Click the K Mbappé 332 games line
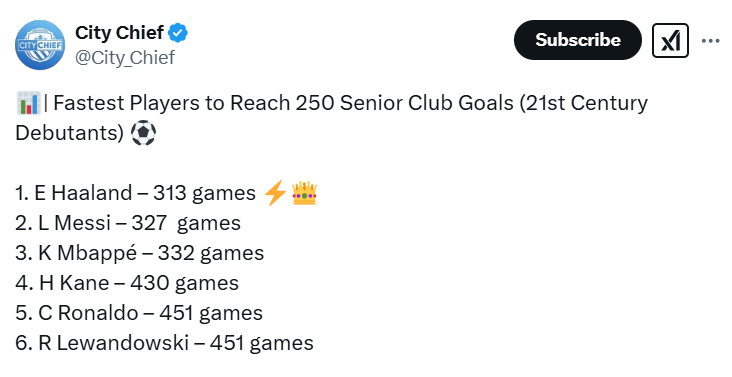This screenshot has height=377, width=732. click(140, 253)
